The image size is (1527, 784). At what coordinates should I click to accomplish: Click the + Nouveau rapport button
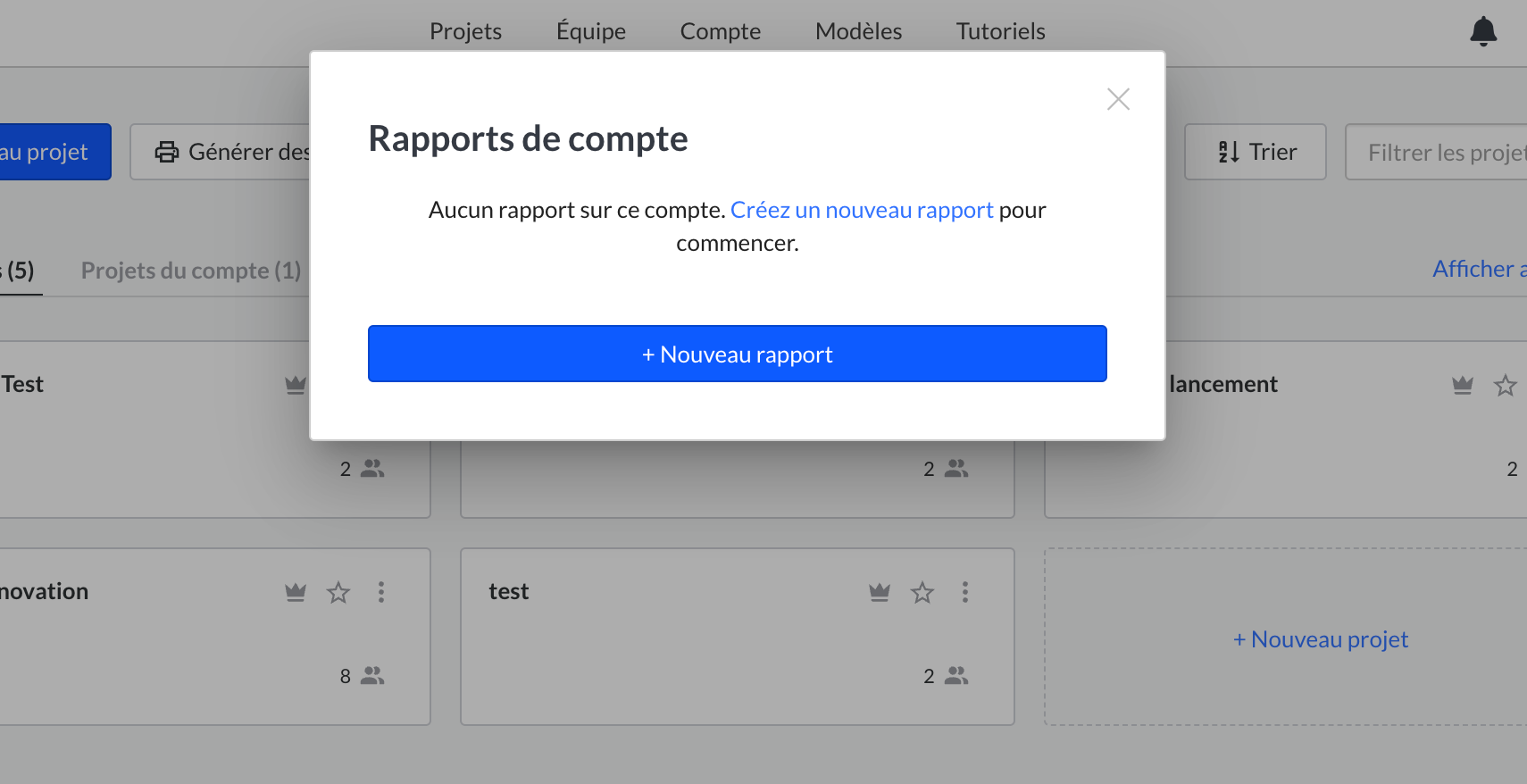click(x=738, y=354)
